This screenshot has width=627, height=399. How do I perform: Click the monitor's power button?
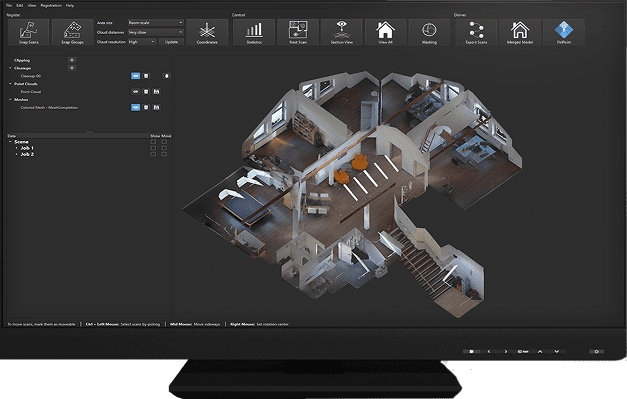click(x=596, y=351)
